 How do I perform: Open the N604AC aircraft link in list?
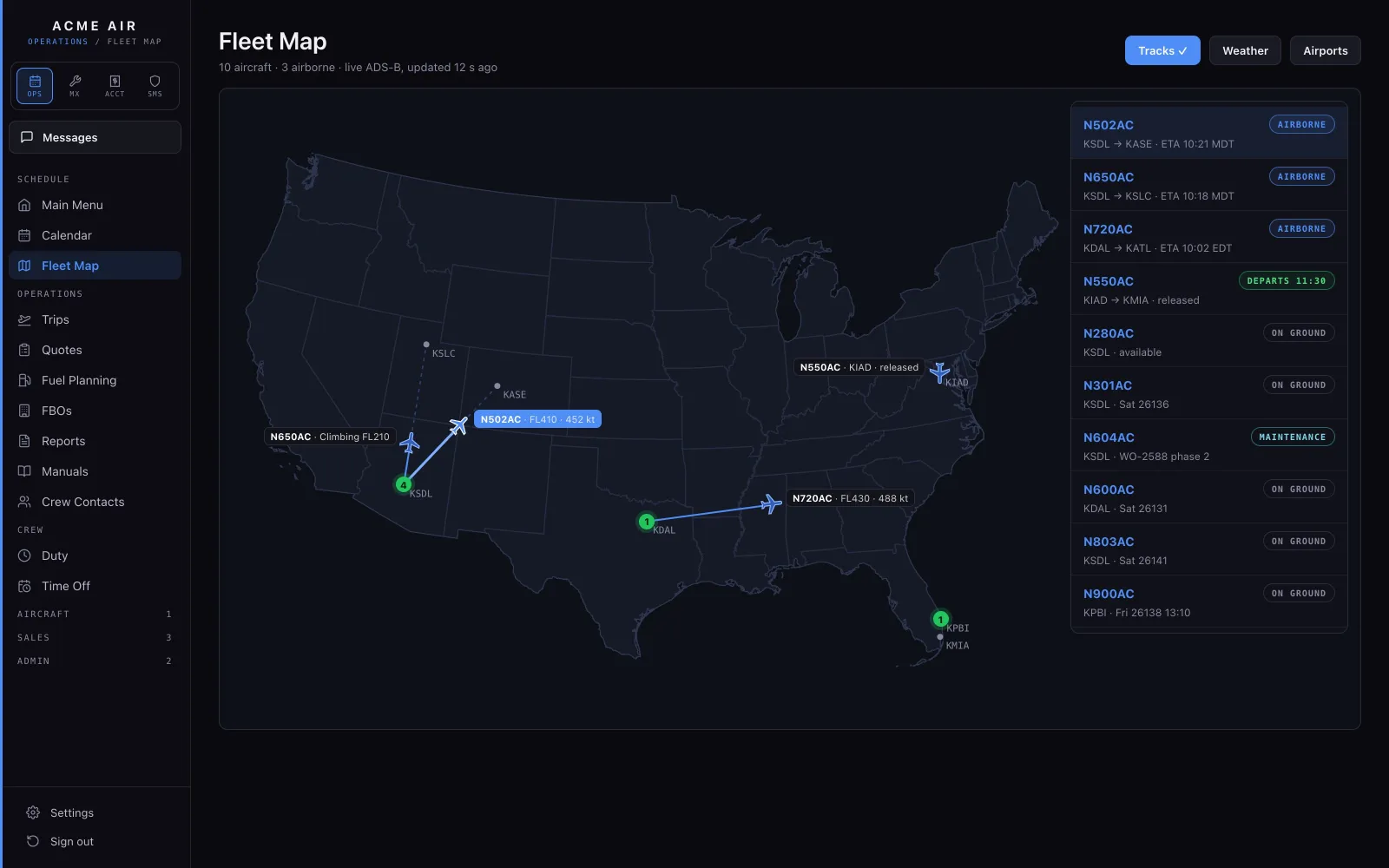pyautogui.click(x=1109, y=437)
